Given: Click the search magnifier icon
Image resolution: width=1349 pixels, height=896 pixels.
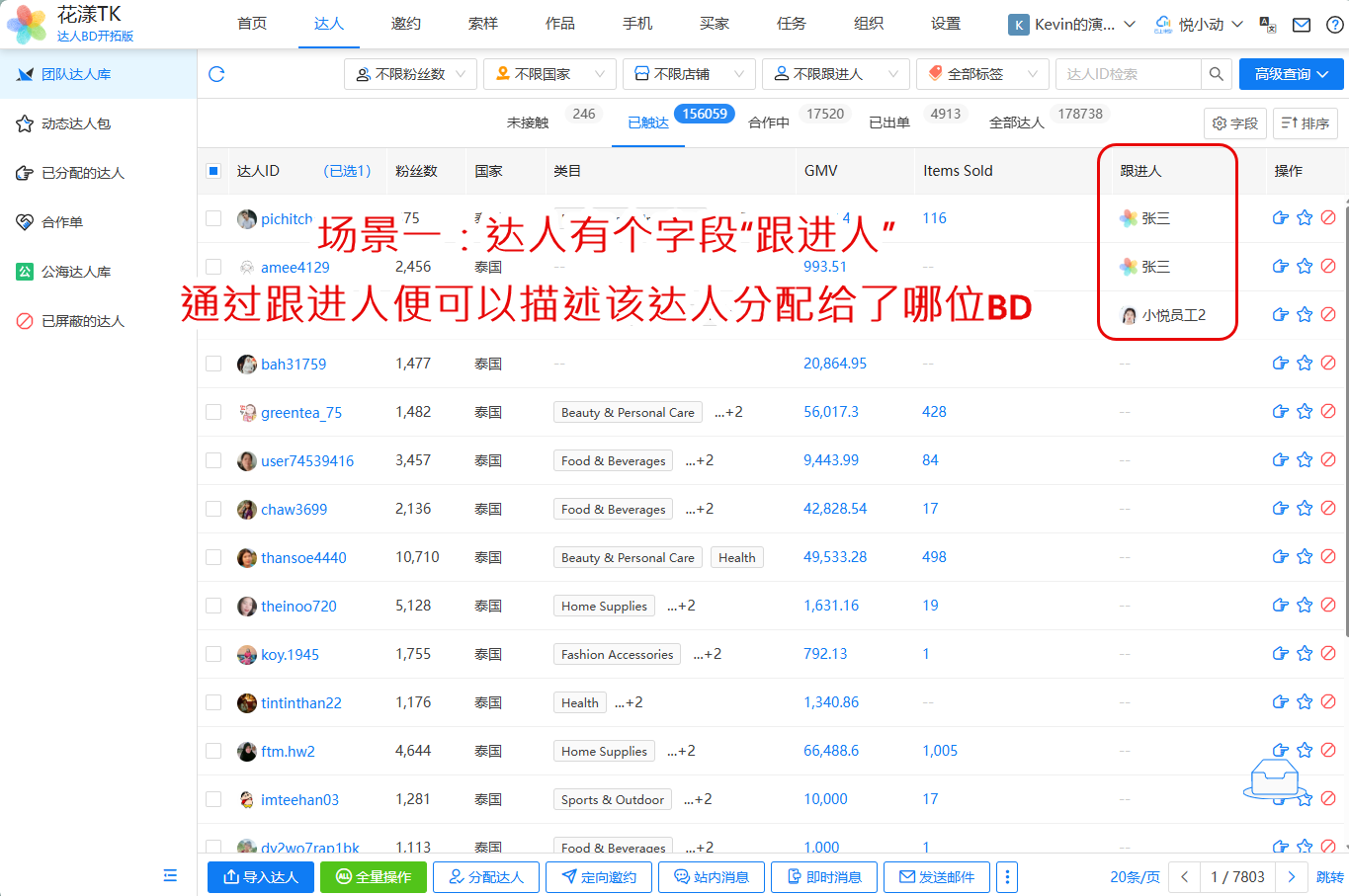Looking at the screenshot, I should (x=1216, y=74).
